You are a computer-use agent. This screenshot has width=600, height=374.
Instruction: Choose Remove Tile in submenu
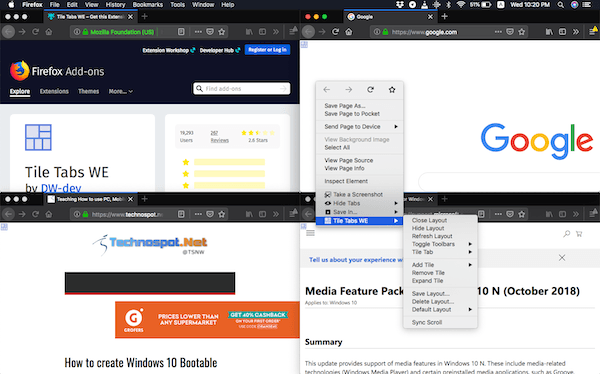coord(428,273)
